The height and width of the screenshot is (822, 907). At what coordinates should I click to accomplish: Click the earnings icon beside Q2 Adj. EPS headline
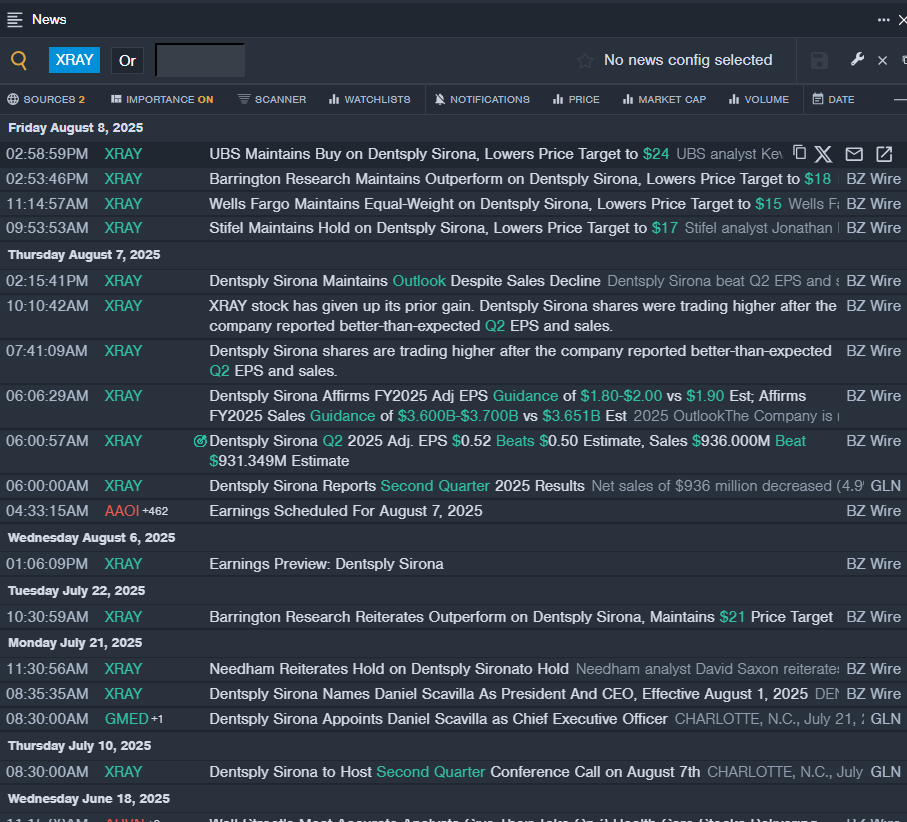(x=200, y=441)
